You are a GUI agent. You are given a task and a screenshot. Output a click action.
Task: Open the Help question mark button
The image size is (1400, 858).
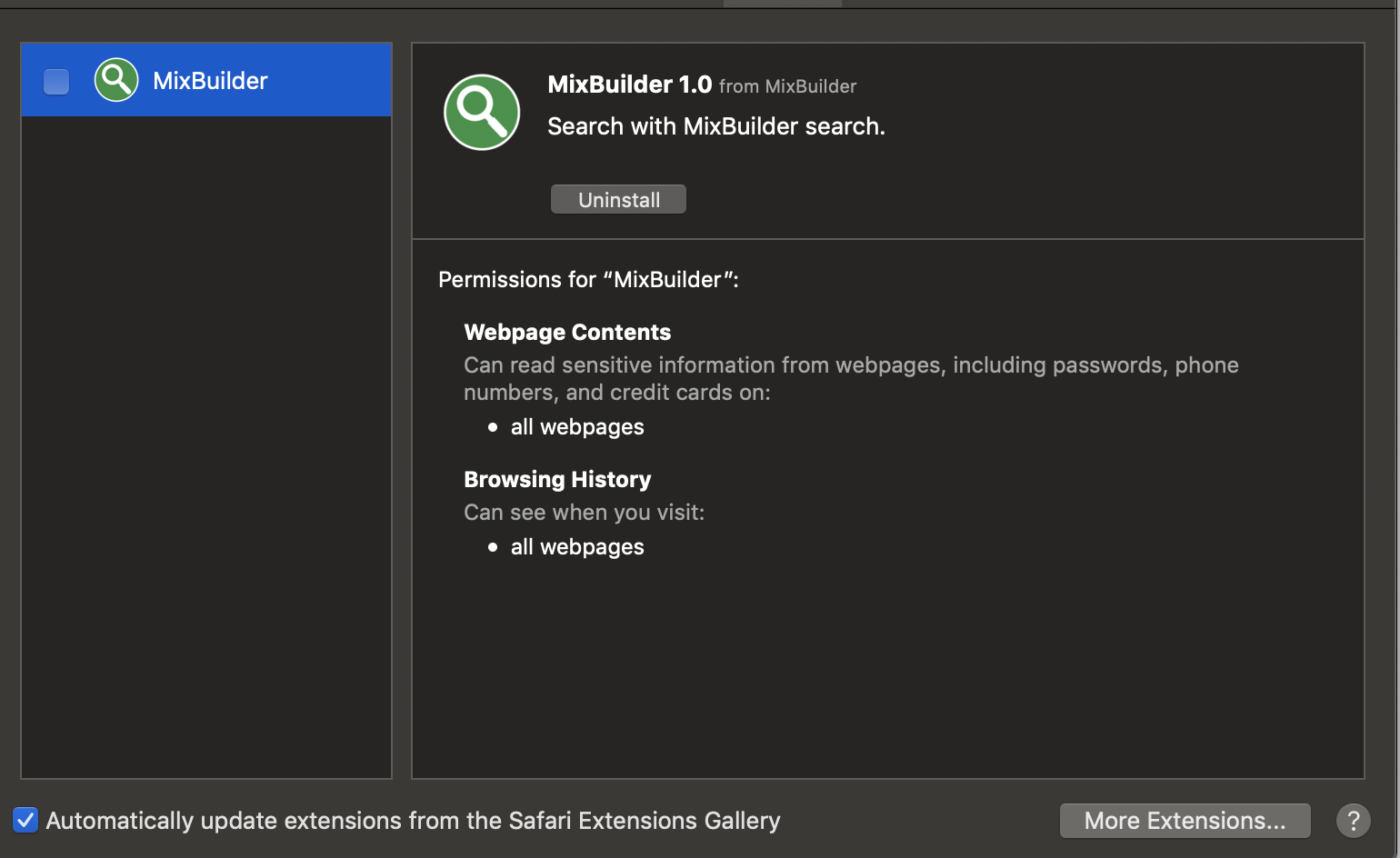(1353, 821)
